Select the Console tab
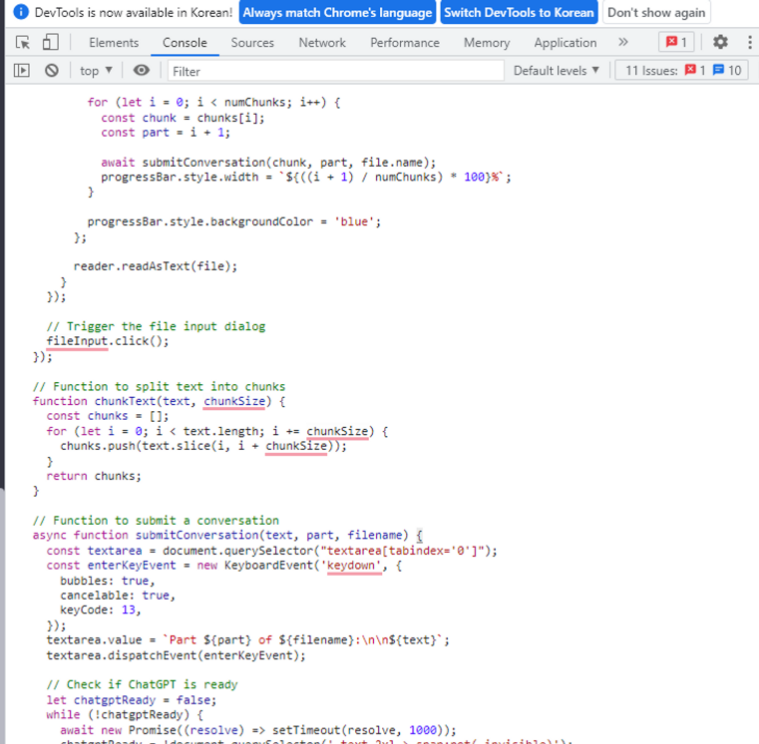This screenshot has width=759, height=744. tap(185, 43)
